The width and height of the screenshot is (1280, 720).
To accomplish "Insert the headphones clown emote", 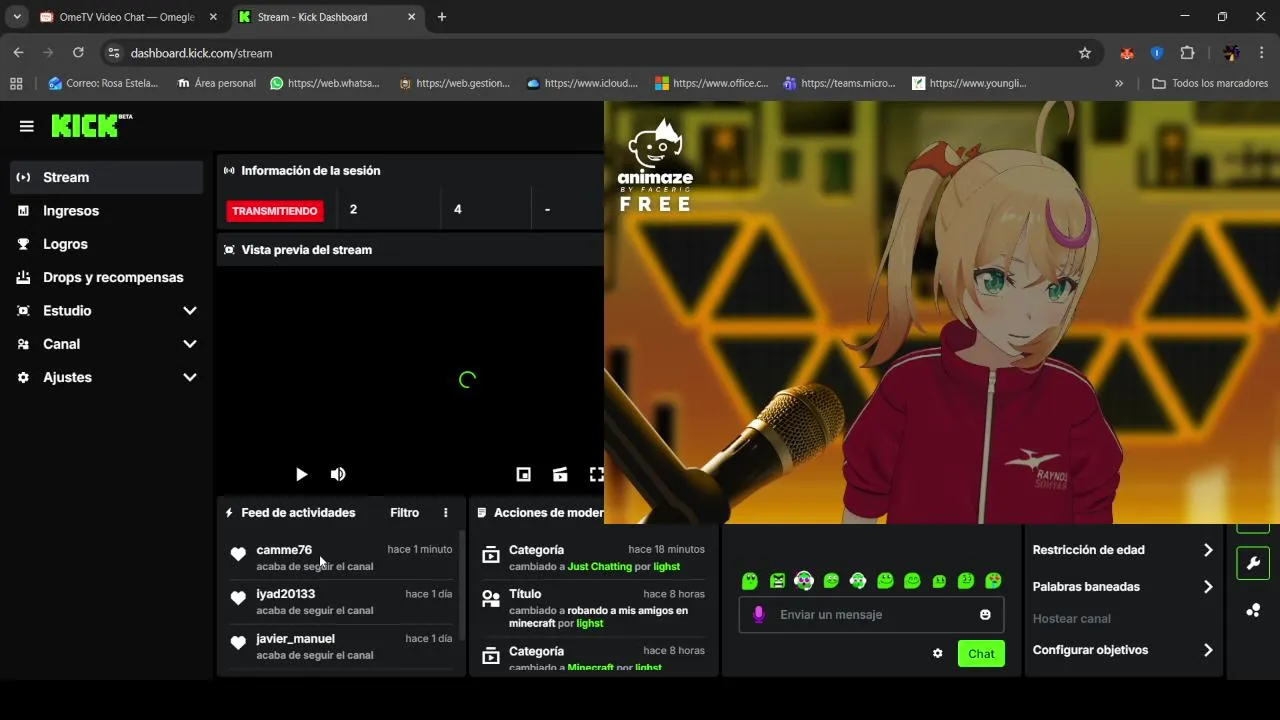I will click(804, 580).
